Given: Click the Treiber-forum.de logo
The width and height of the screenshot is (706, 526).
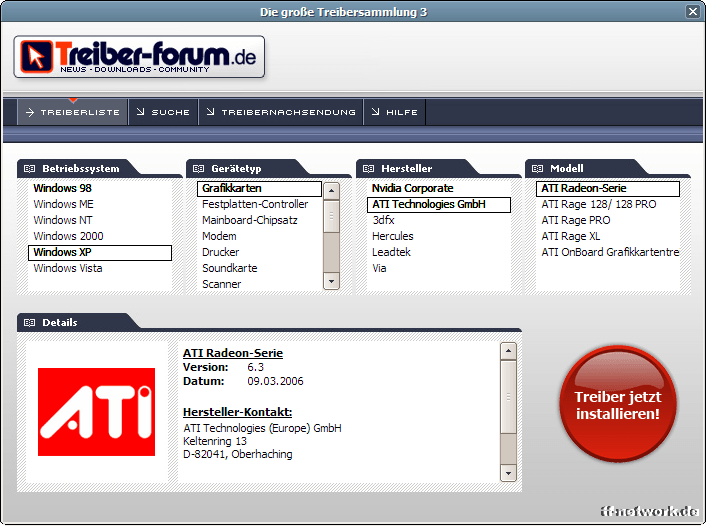Looking at the screenshot, I should tap(139, 57).
